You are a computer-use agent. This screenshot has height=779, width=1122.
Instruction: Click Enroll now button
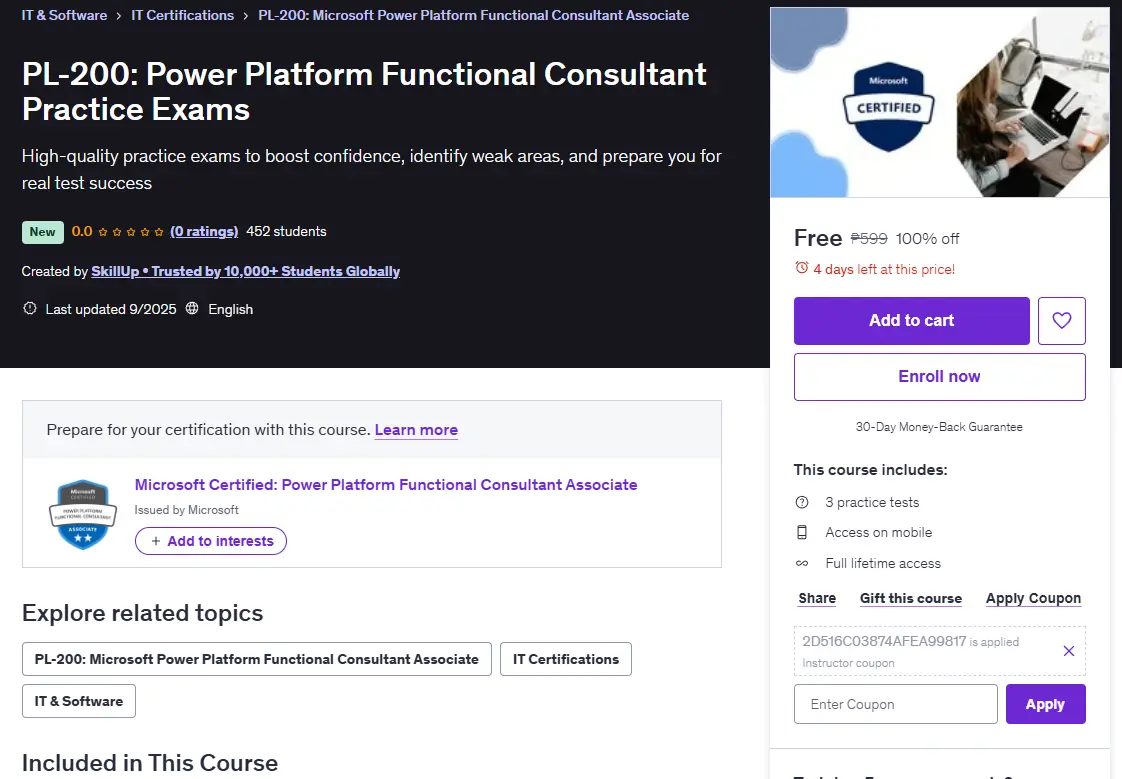point(940,377)
